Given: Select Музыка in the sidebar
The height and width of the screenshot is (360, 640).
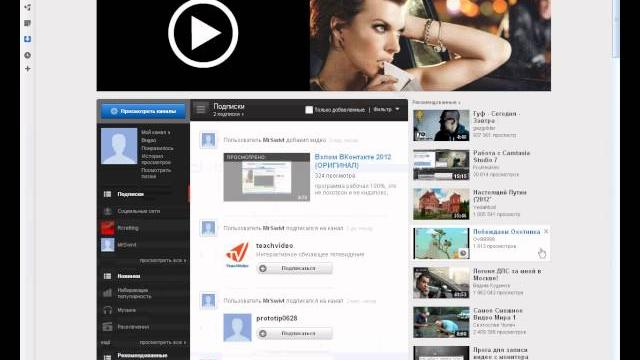Looking at the screenshot, I should [127, 310].
